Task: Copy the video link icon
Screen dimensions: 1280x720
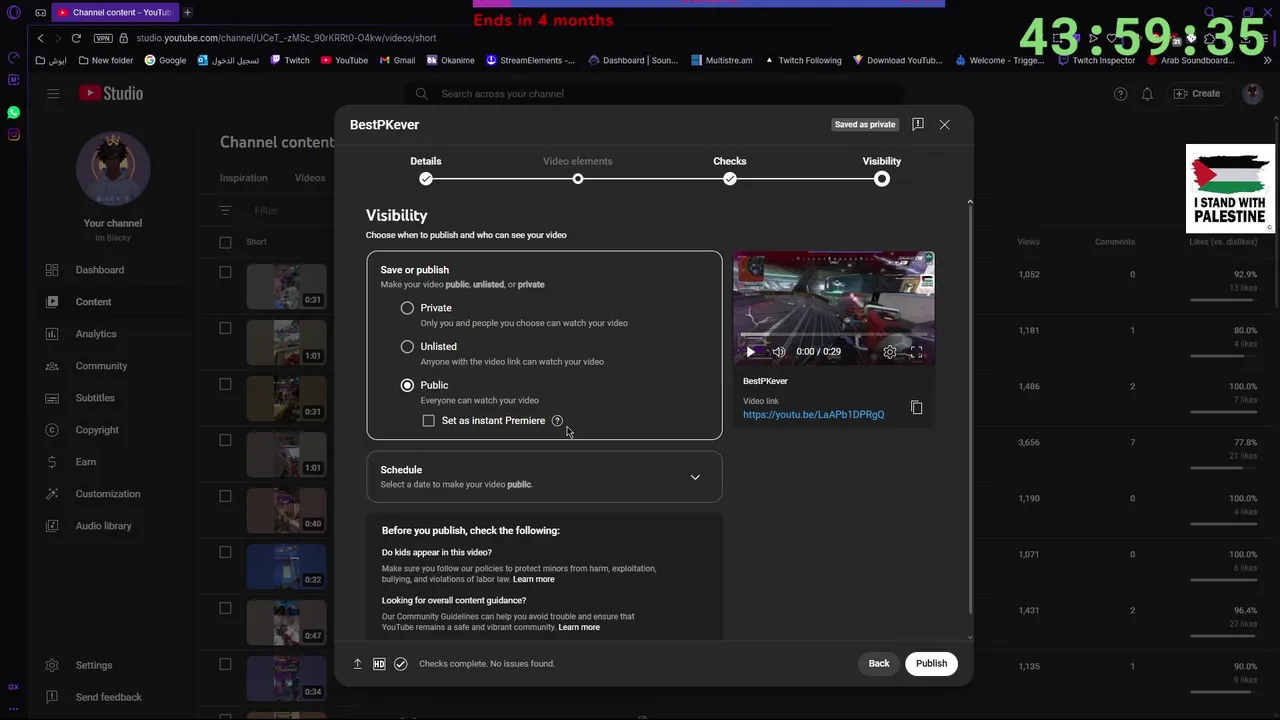Action: tap(916, 407)
